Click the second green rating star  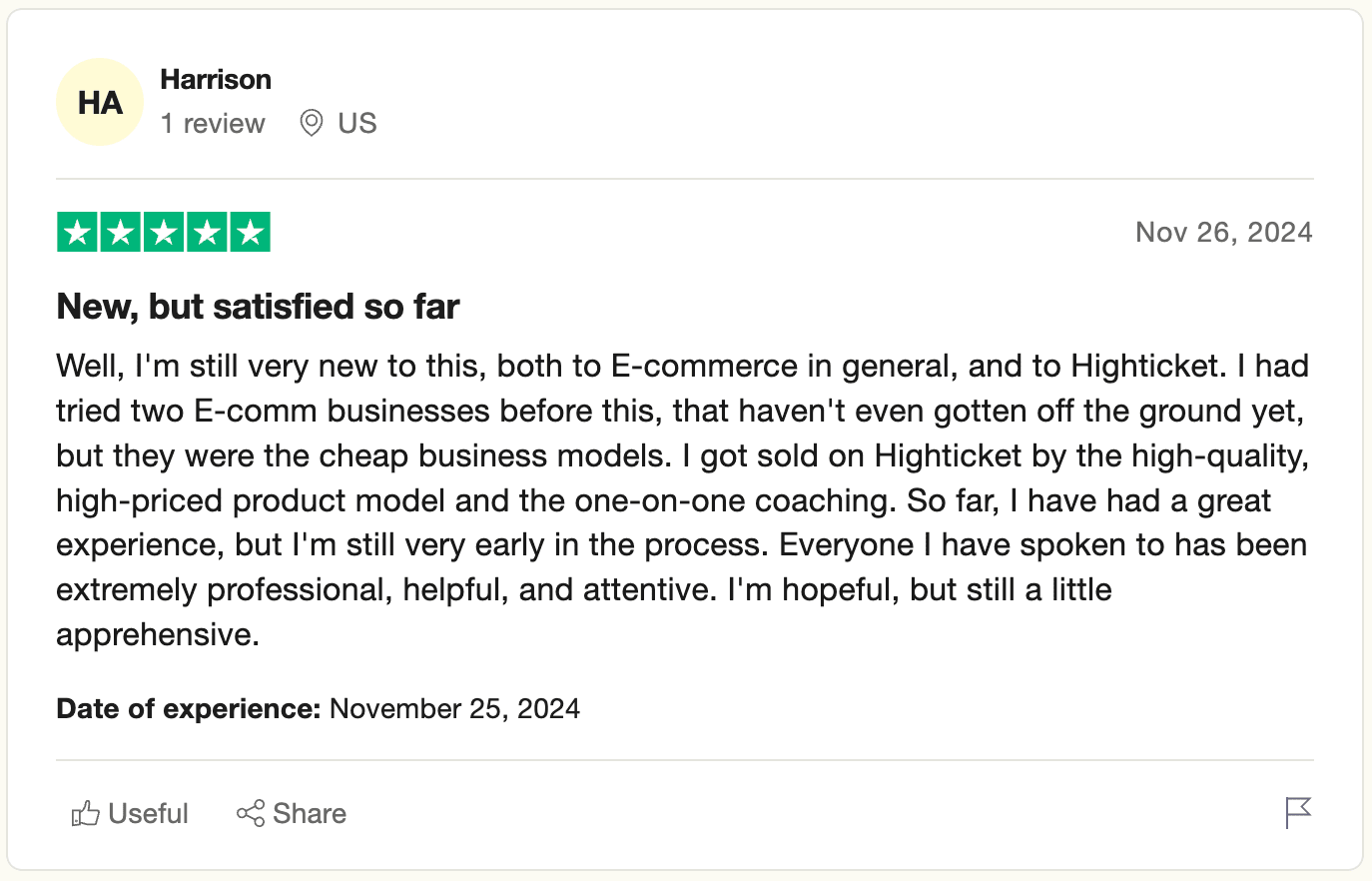121,233
